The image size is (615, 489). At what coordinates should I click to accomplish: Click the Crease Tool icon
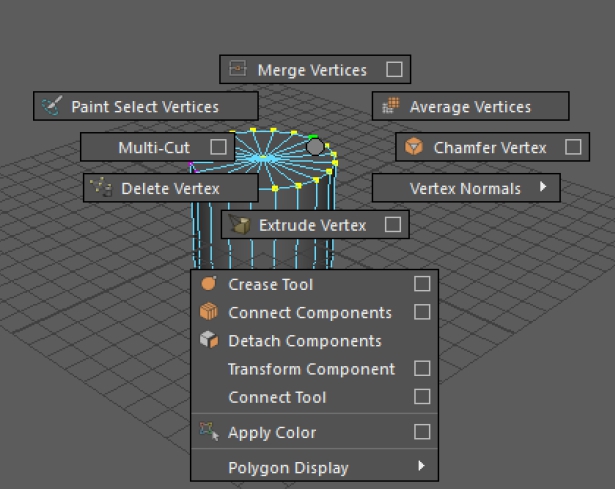209,284
